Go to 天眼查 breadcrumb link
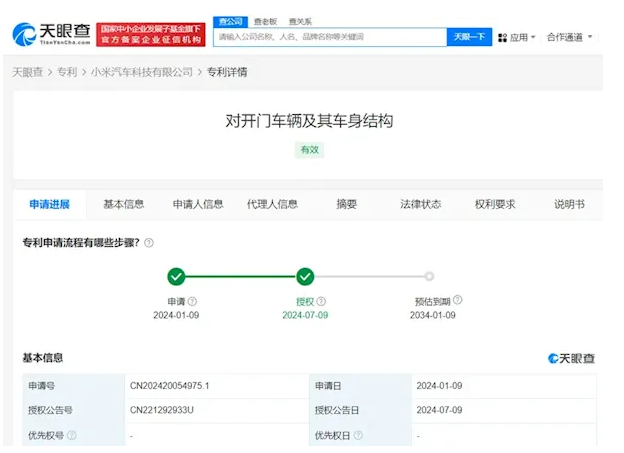Screen dimensions: 624x453 click(27, 72)
